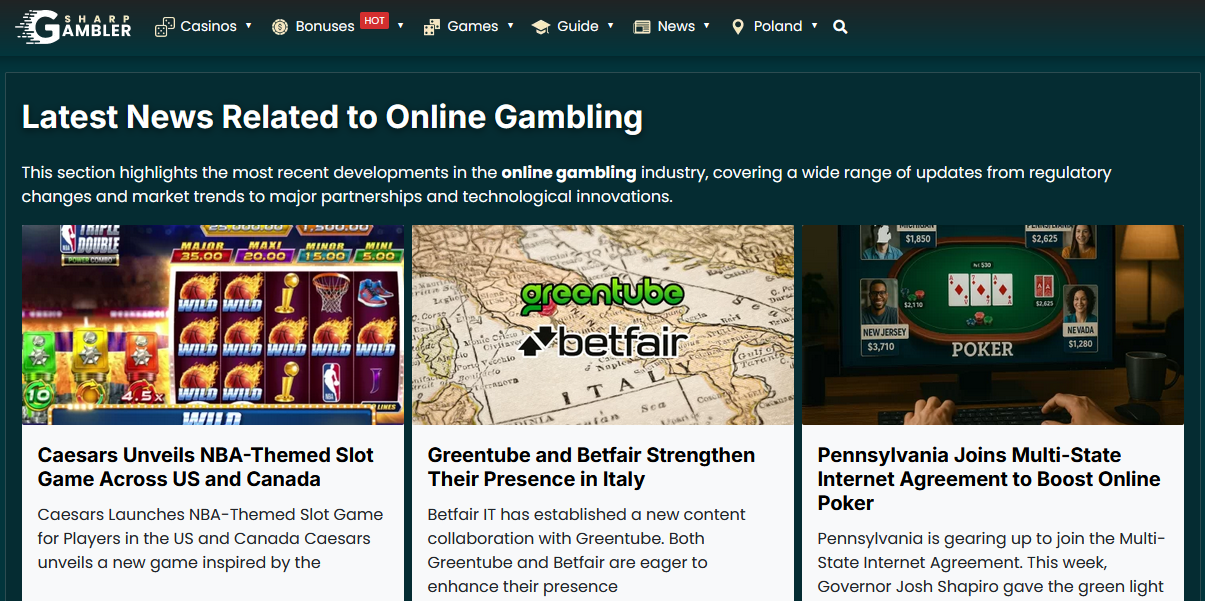The width and height of the screenshot is (1205, 601).
Task: Expand the Bonuses dropdown arrow
Action: point(400,26)
